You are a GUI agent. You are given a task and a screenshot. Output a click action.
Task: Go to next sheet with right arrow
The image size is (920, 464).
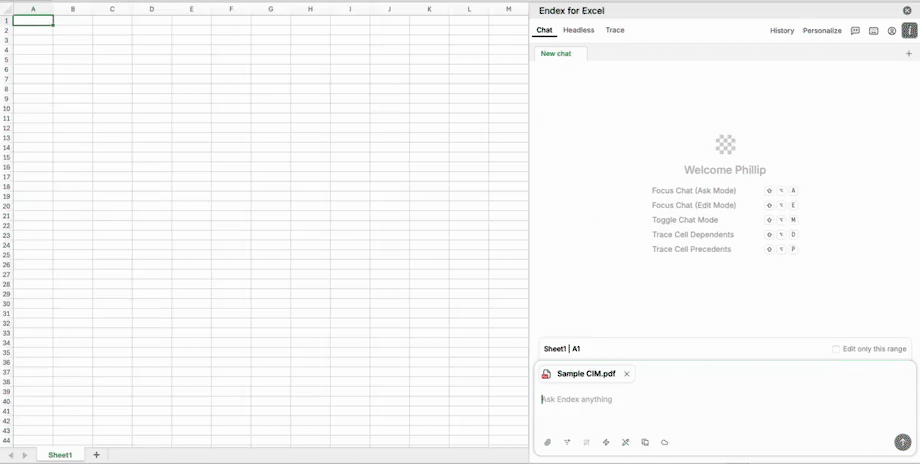point(25,455)
